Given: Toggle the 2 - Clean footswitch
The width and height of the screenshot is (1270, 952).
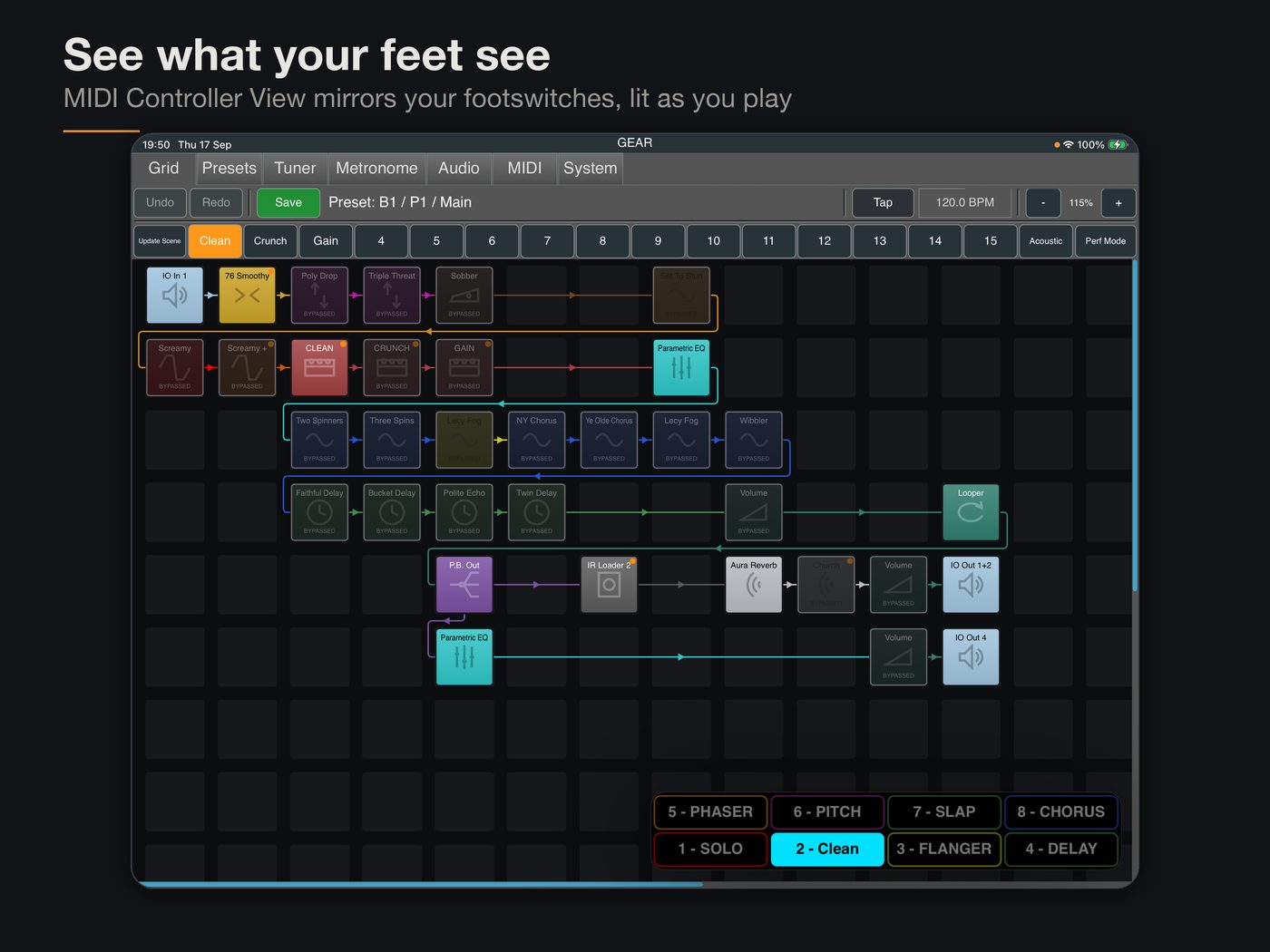Looking at the screenshot, I should coord(827,850).
